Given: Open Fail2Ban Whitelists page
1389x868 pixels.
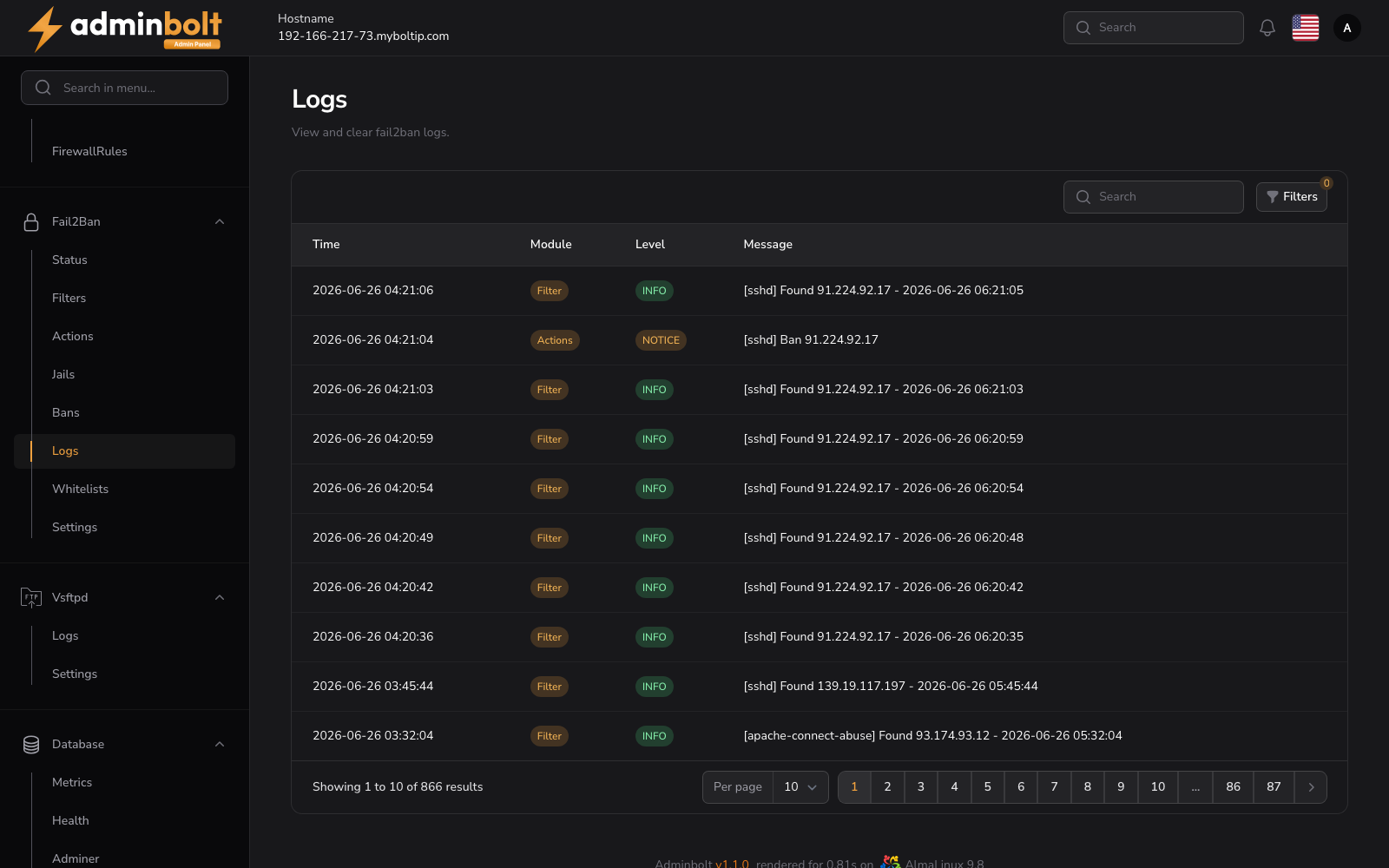Looking at the screenshot, I should [80, 489].
